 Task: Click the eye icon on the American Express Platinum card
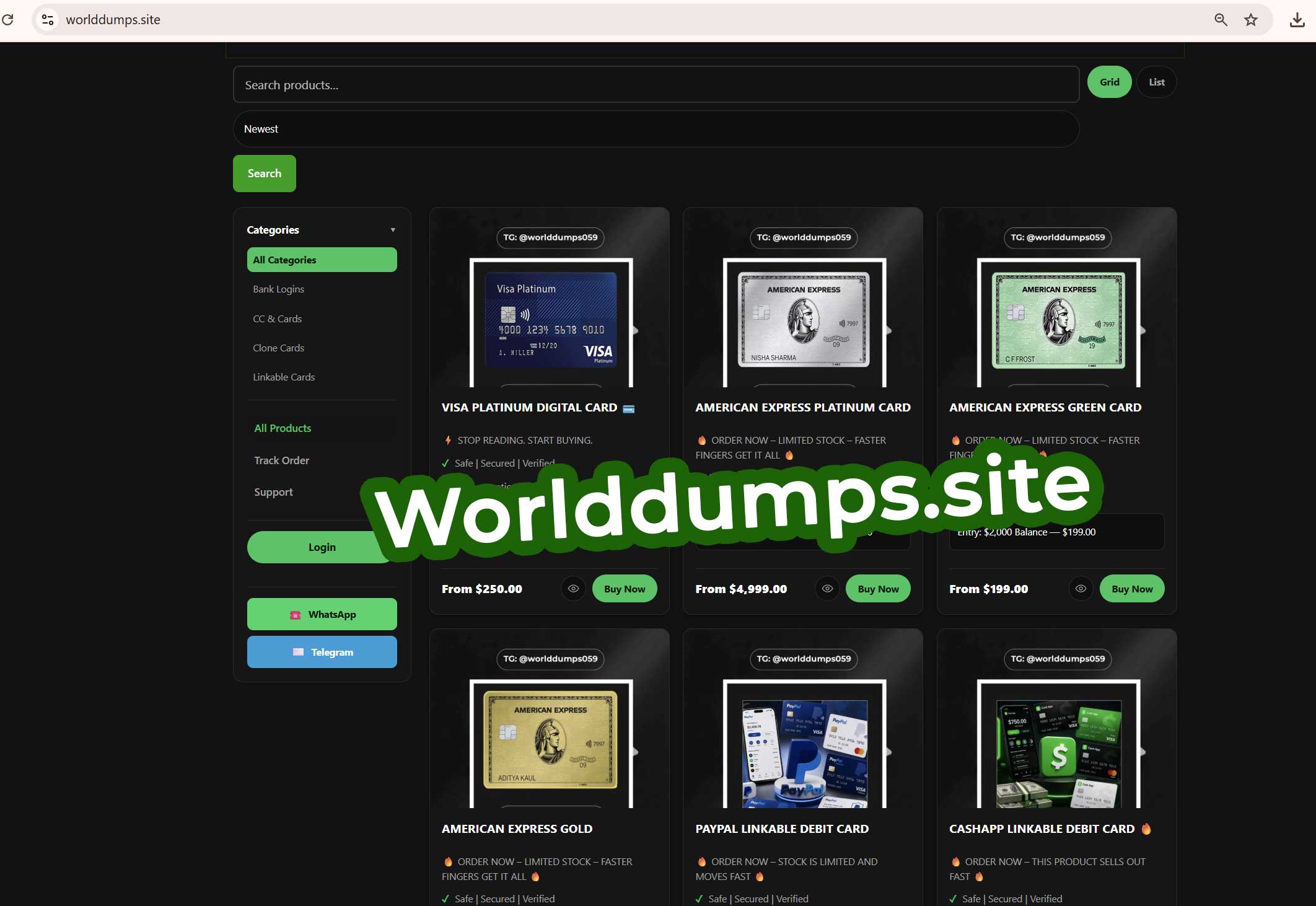click(x=827, y=589)
